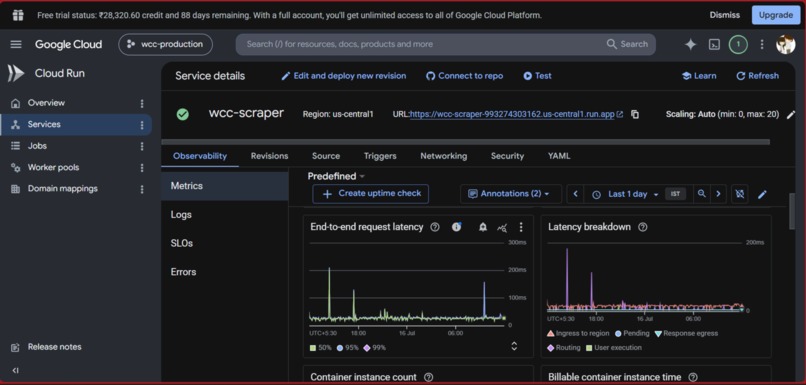This screenshot has height=385, width=806.
Task: Open more options on End-to-end latency chart
Action: tap(521, 227)
